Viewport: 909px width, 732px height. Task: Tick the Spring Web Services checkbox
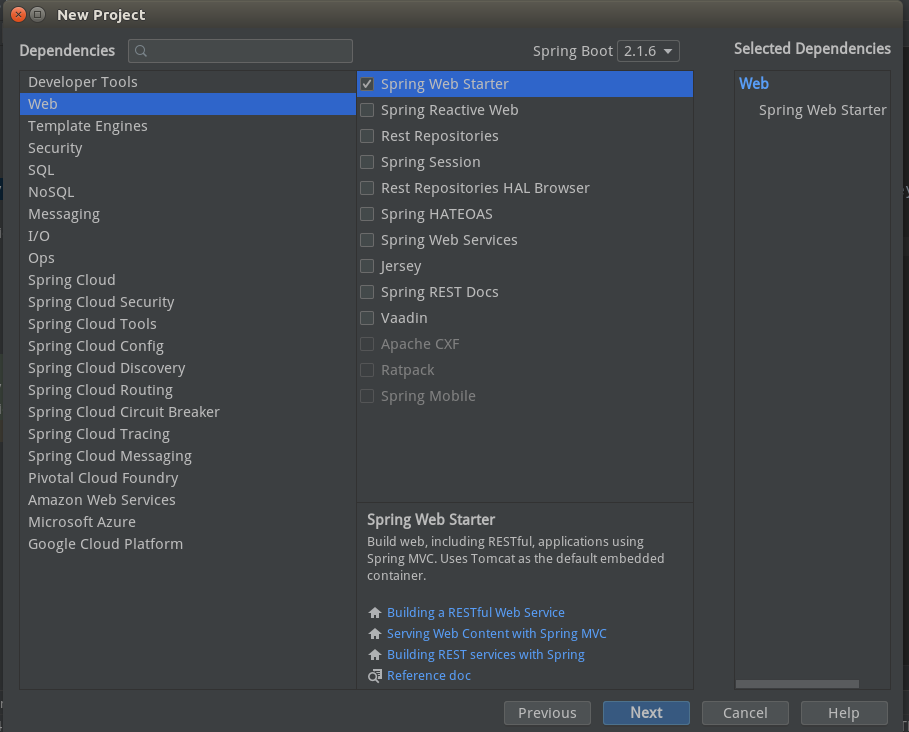pos(367,240)
